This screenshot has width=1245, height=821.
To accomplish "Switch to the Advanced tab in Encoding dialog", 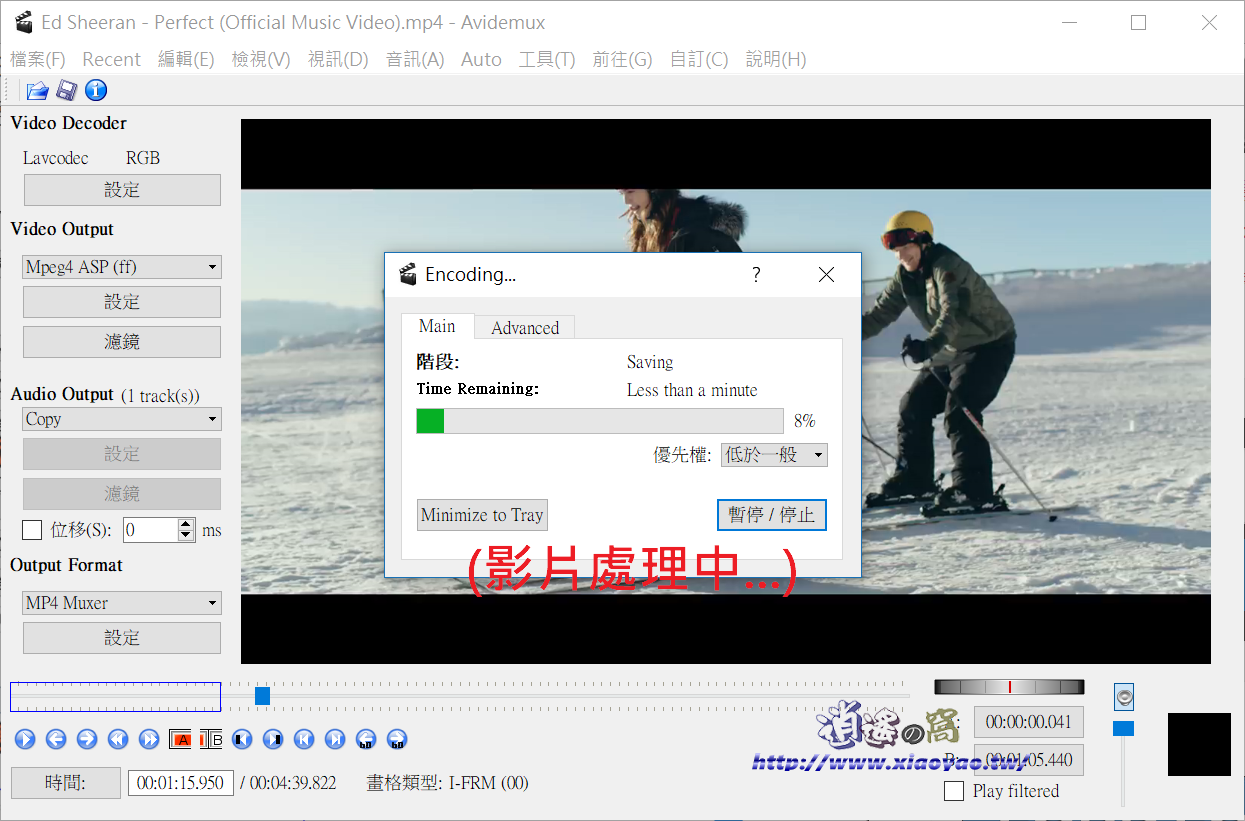I will coord(525,328).
